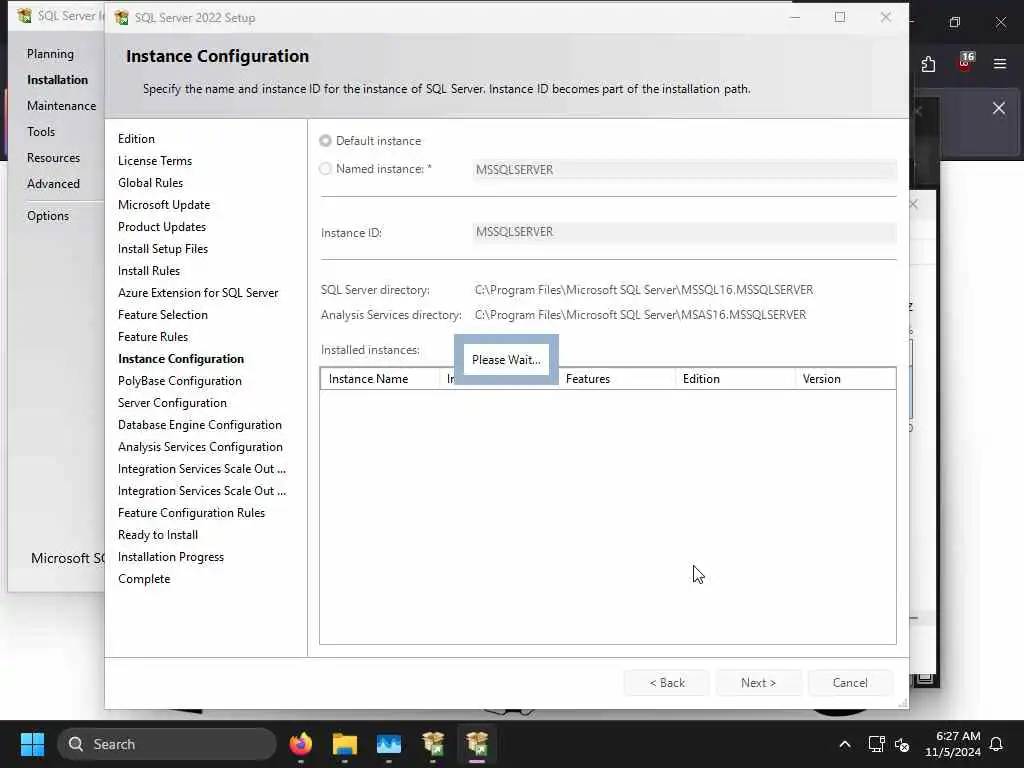The height and width of the screenshot is (768, 1024).
Task: Open Firefox from the taskbar
Action: pyautogui.click(x=301, y=744)
